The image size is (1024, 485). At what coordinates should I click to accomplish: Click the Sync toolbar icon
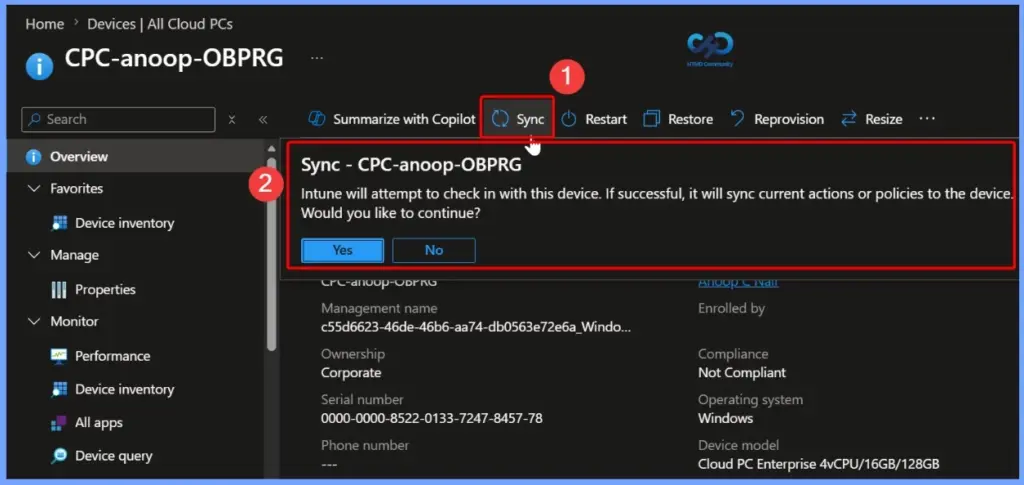[500, 119]
